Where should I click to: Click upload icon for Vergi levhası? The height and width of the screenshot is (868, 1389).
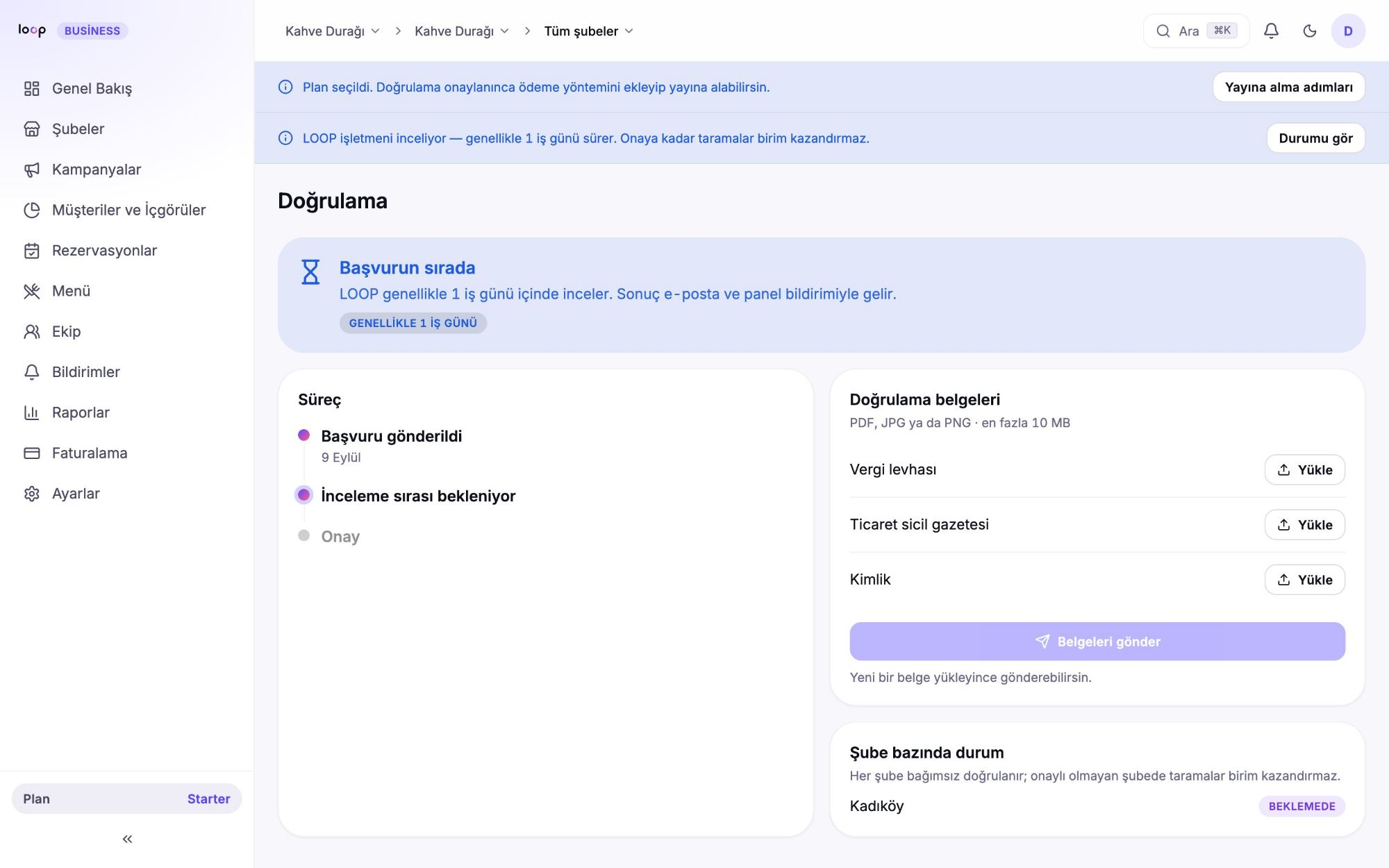coord(1283,470)
